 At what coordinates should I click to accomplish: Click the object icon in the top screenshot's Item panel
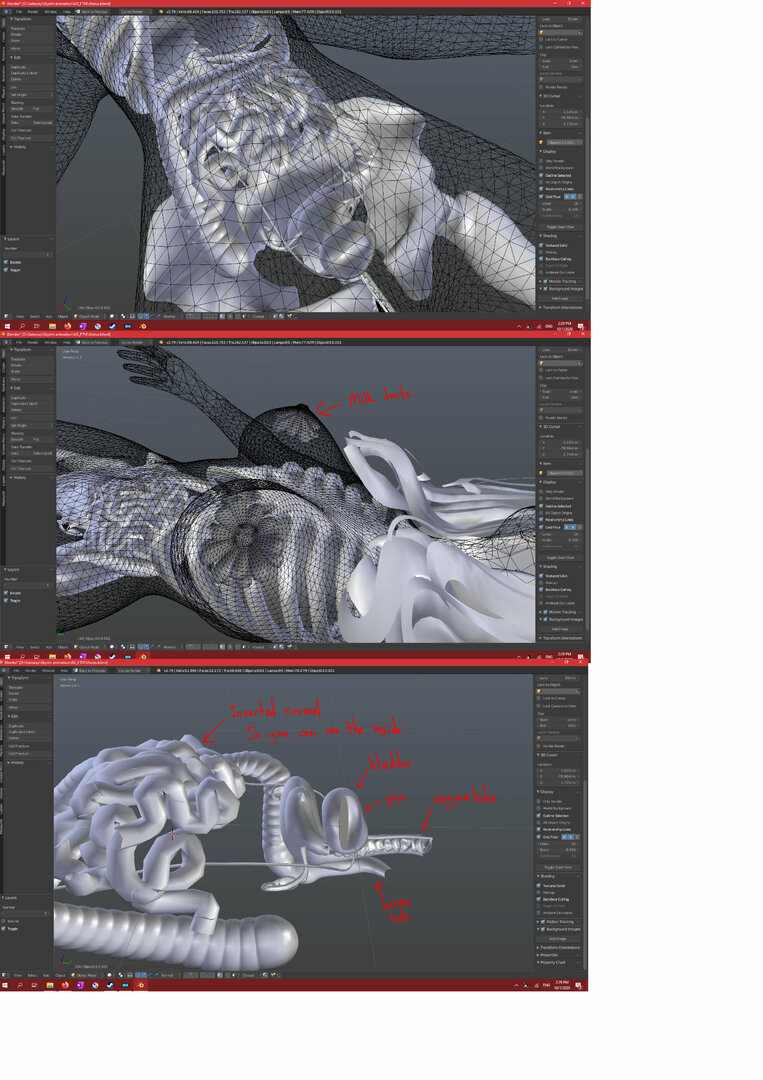pyautogui.click(x=541, y=143)
